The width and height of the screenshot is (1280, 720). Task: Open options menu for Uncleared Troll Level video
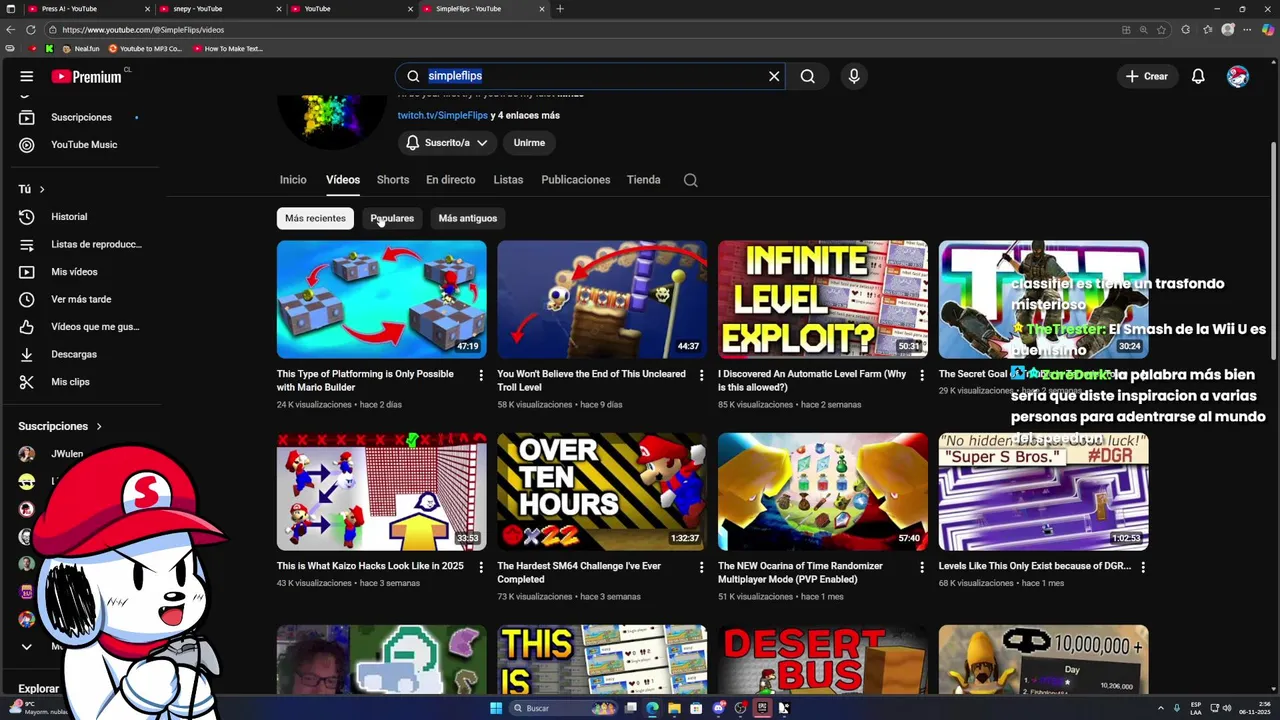pyautogui.click(x=701, y=375)
